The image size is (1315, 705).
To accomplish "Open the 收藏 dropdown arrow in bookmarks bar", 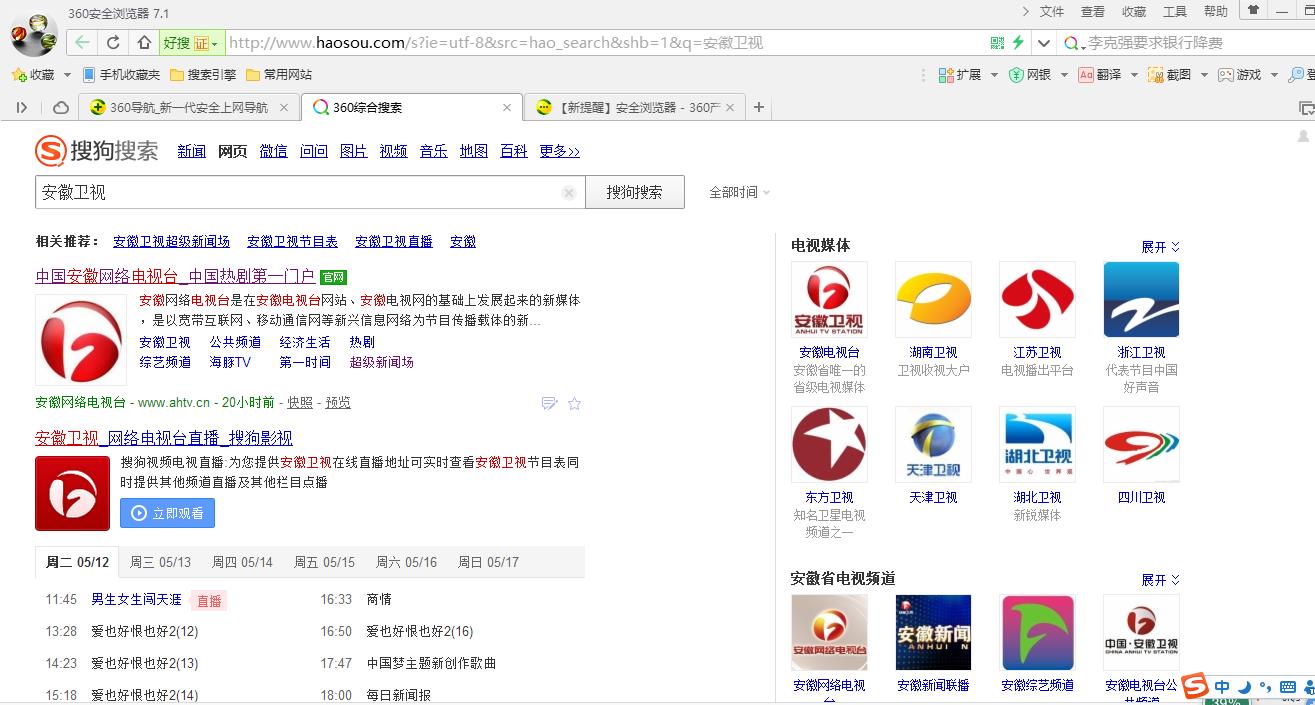I will 67,75.
